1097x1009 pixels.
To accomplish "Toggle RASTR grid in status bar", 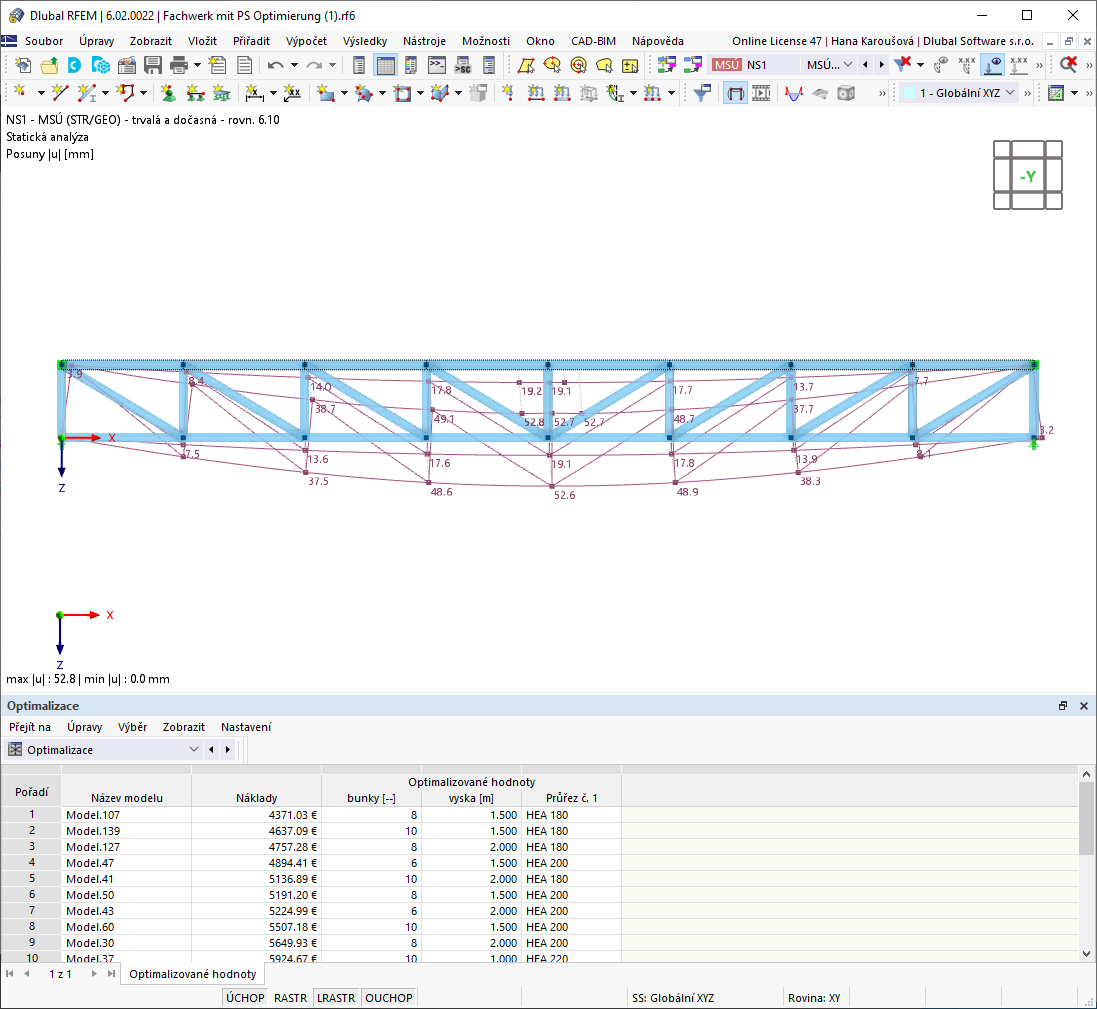I will pos(290,998).
